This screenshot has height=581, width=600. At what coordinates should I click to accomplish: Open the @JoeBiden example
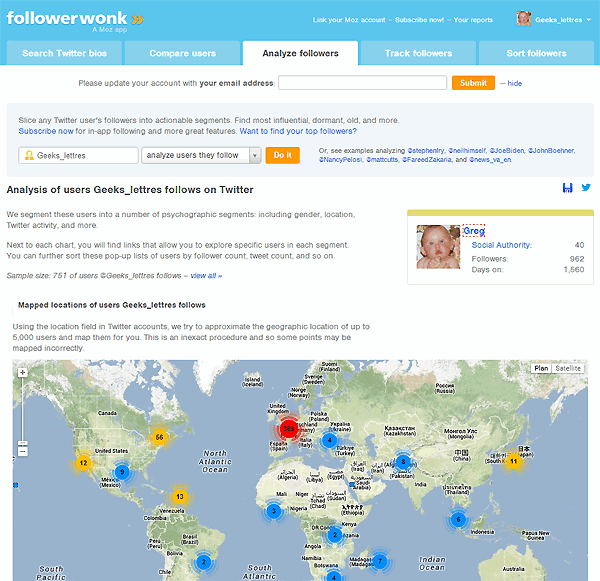coord(506,150)
